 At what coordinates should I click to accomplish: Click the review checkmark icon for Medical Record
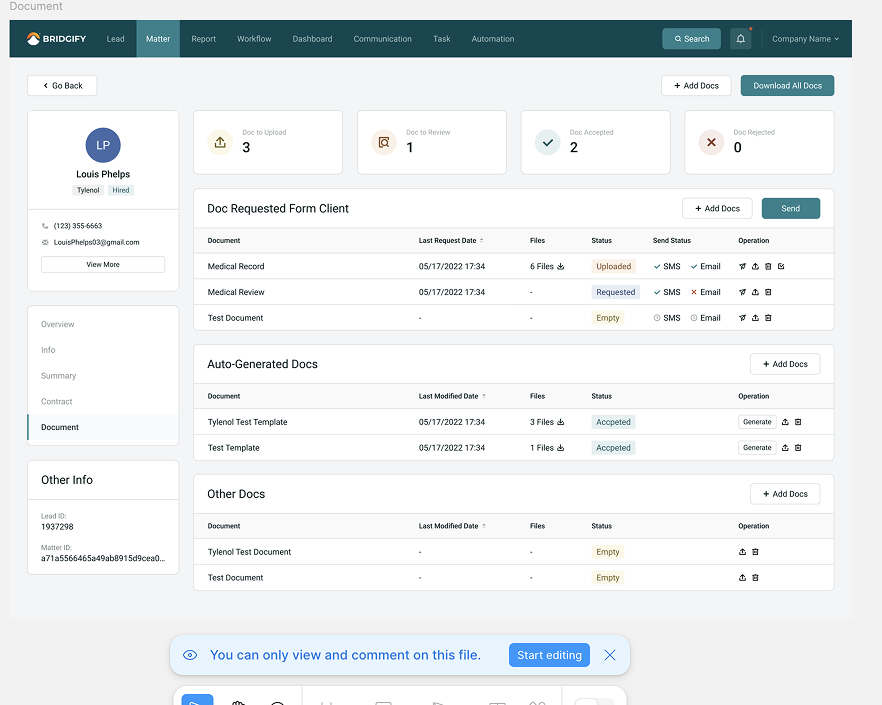click(x=781, y=267)
